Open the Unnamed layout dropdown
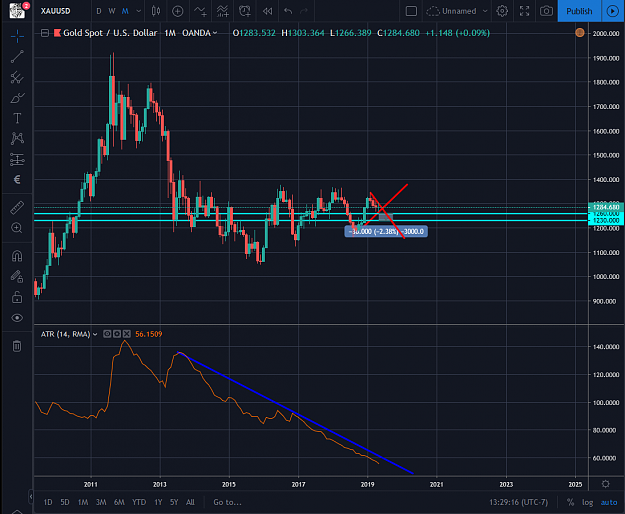625x514 pixels. click(x=457, y=11)
